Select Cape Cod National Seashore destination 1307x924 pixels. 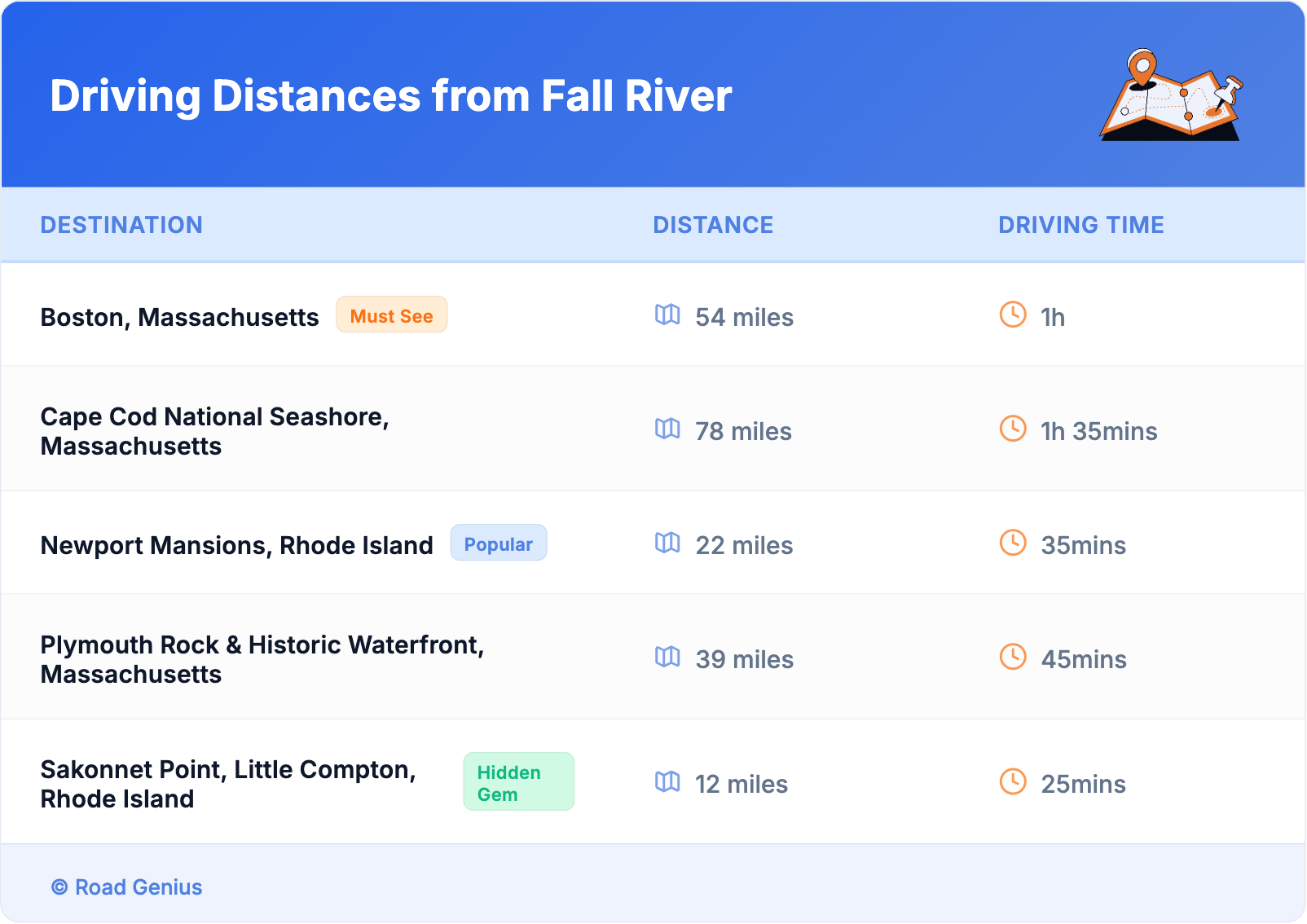click(x=214, y=431)
